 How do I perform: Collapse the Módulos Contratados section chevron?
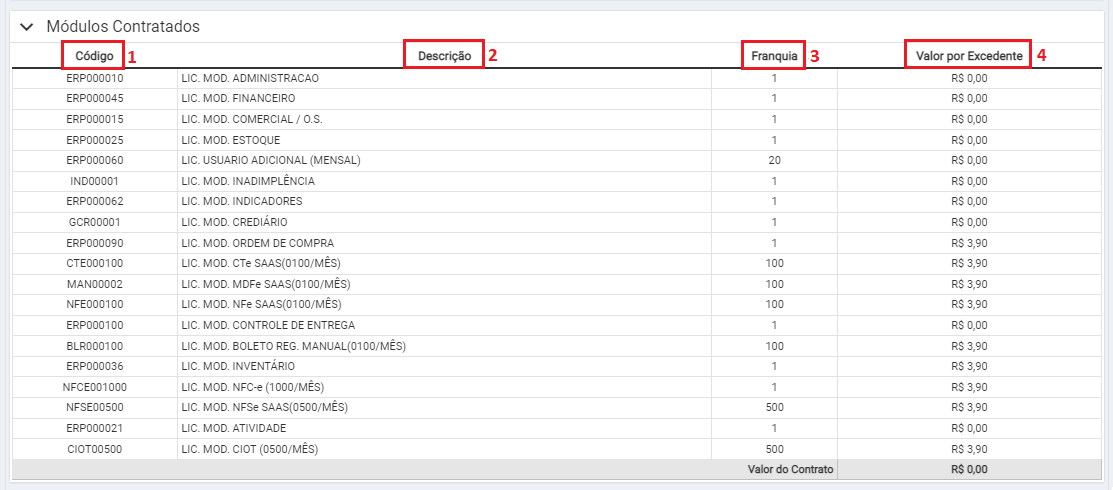27,27
